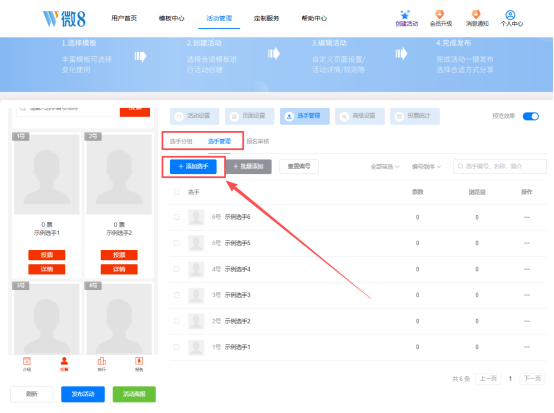Open the 4号 player photo in preview

pyautogui.click(x=119, y=319)
